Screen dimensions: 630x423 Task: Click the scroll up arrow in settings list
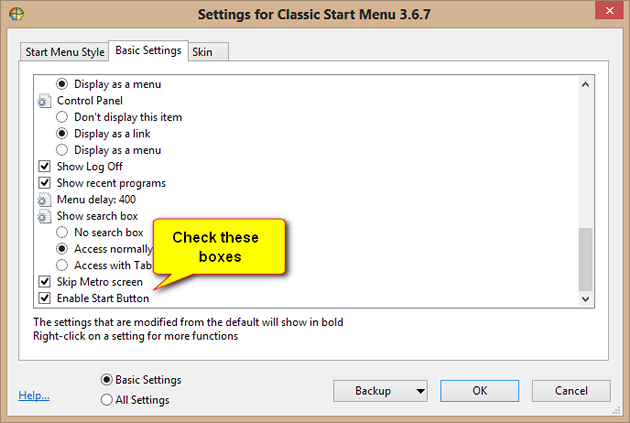pos(585,84)
